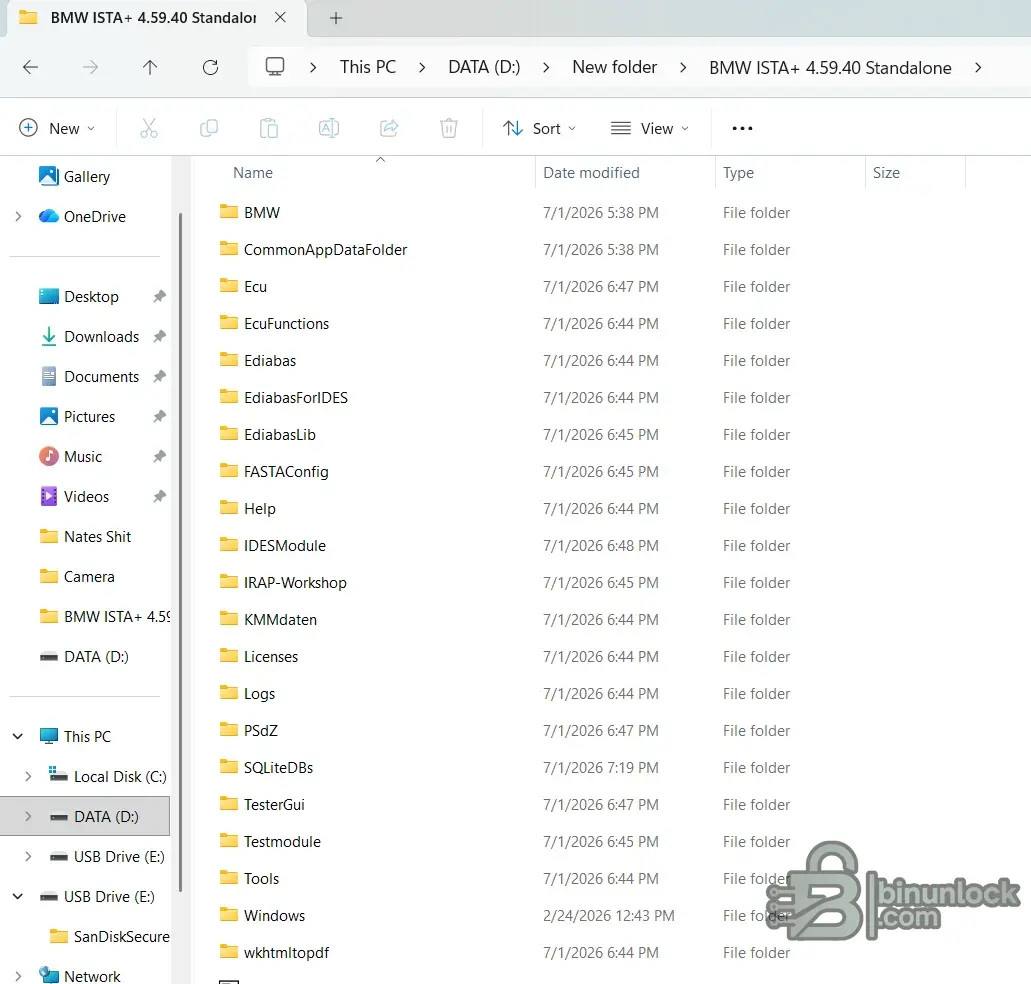Click the Rename icon in toolbar
Viewport: 1031px width, 984px height.
pyautogui.click(x=329, y=128)
